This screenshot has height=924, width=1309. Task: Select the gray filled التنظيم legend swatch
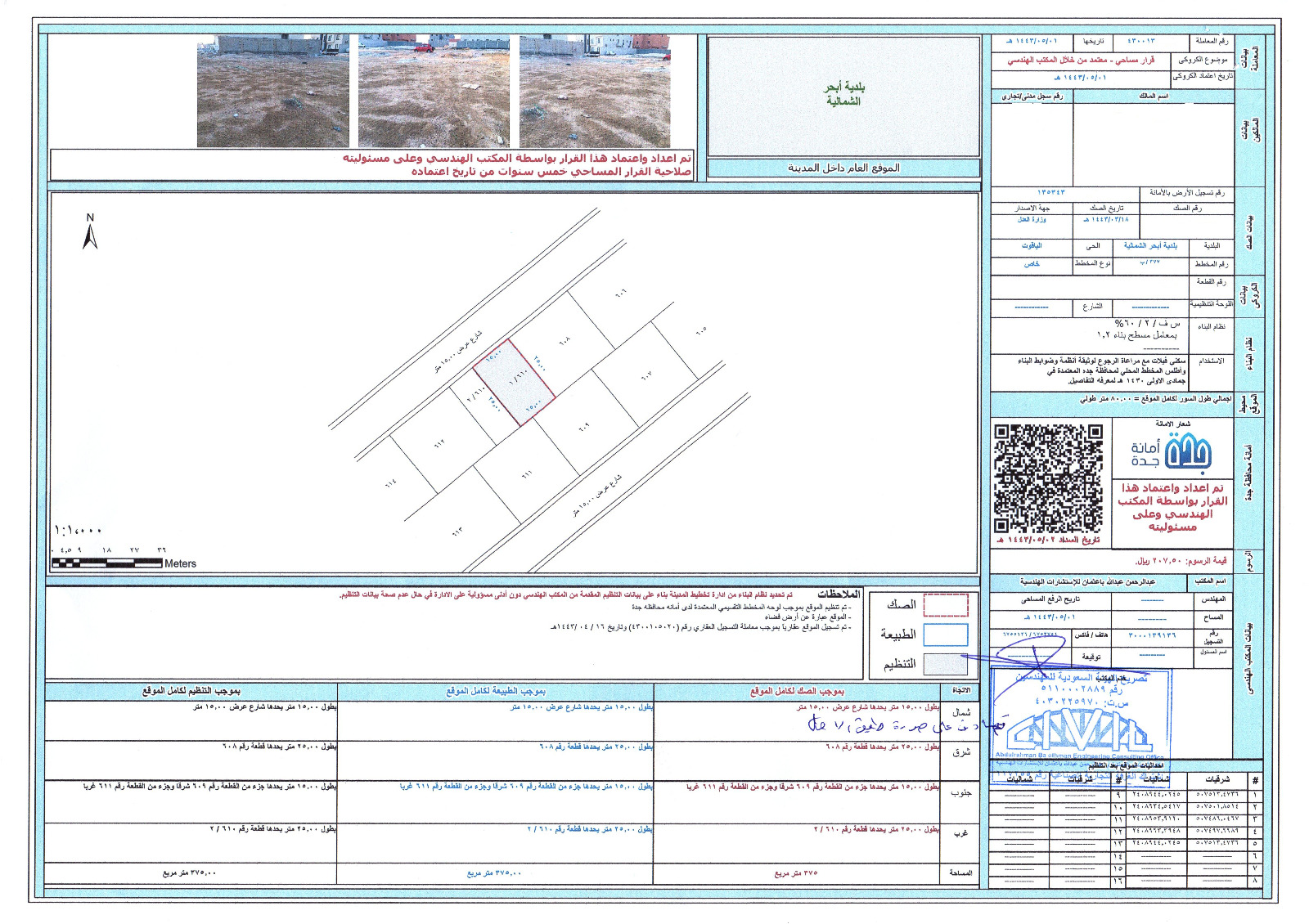(x=945, y=664)
